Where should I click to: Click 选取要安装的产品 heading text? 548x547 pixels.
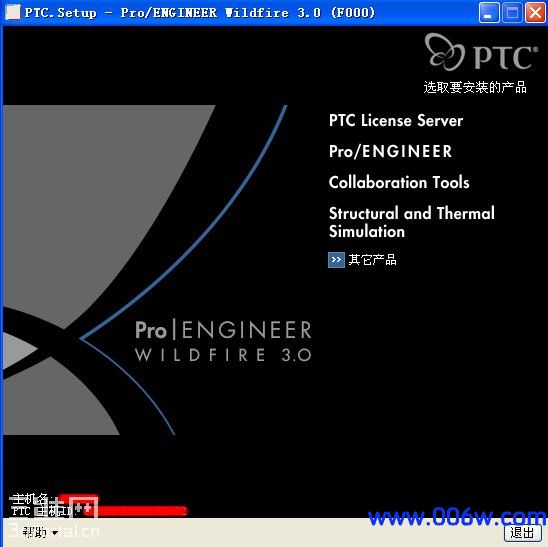(475, 87)
